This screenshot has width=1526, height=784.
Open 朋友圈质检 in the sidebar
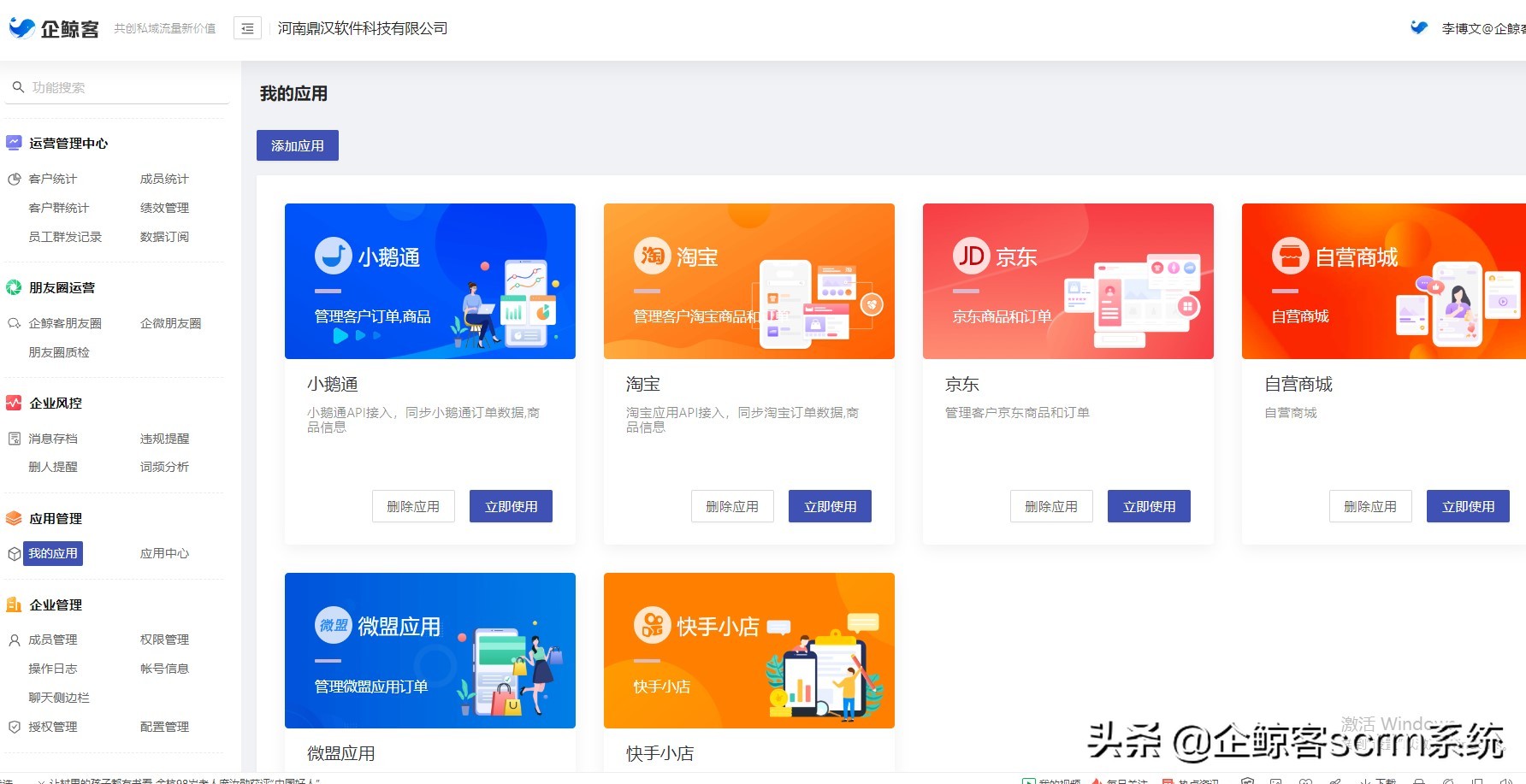point(58,352)
